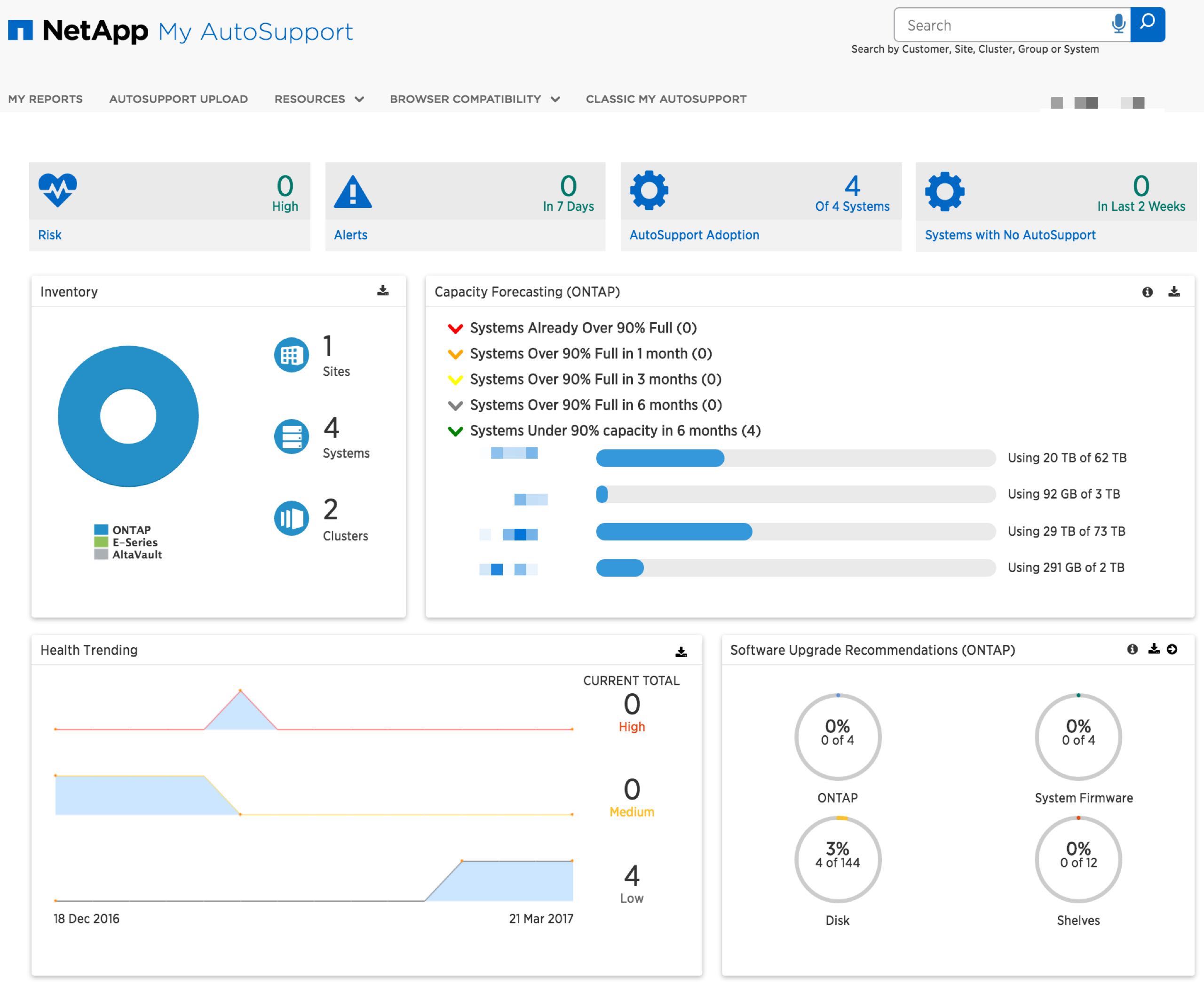Open Classic My AutoSupport menu item
The height and width of the screenshot is (985, 1204).
(x=666, y=99)
